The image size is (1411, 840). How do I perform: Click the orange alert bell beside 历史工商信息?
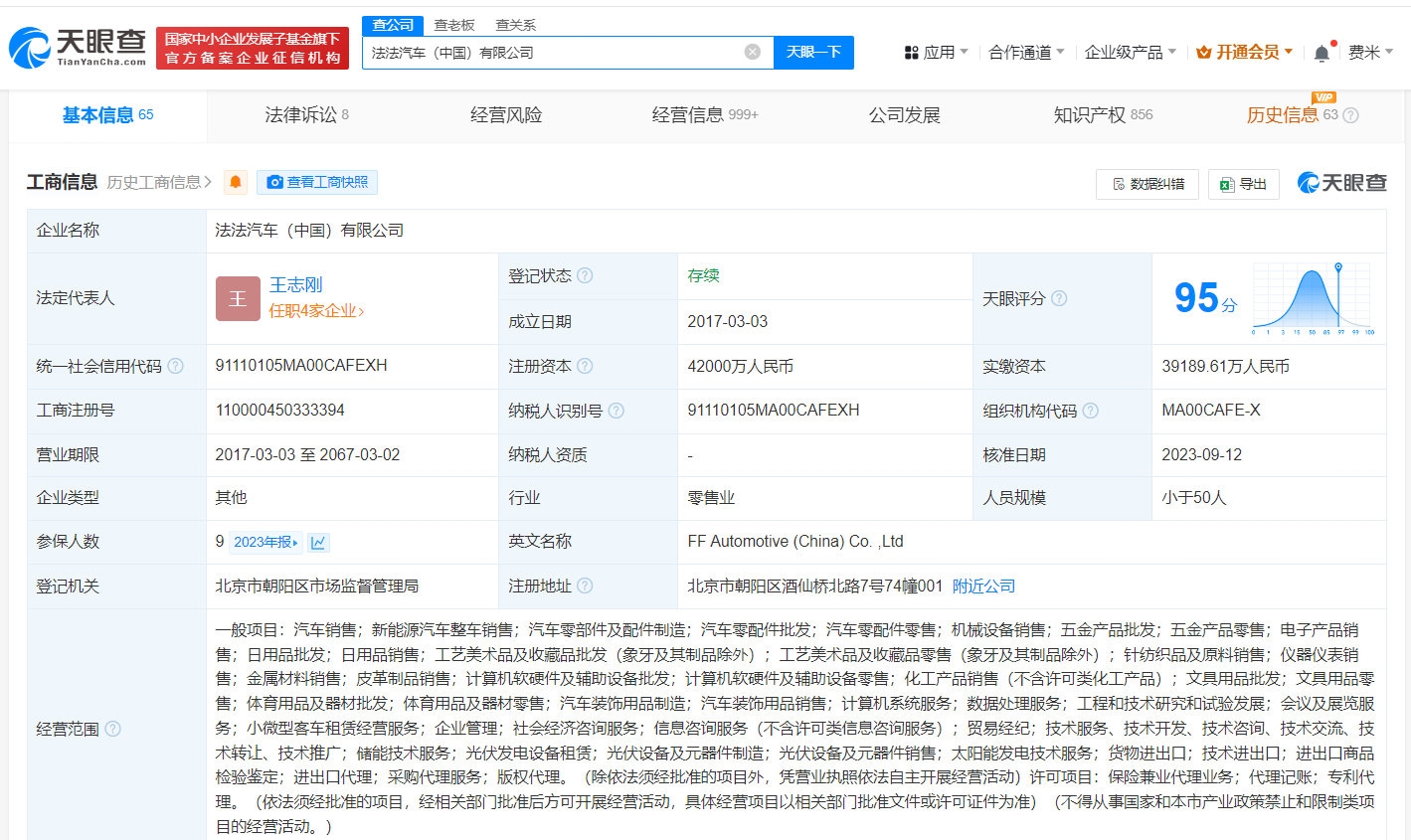[236, 182]
